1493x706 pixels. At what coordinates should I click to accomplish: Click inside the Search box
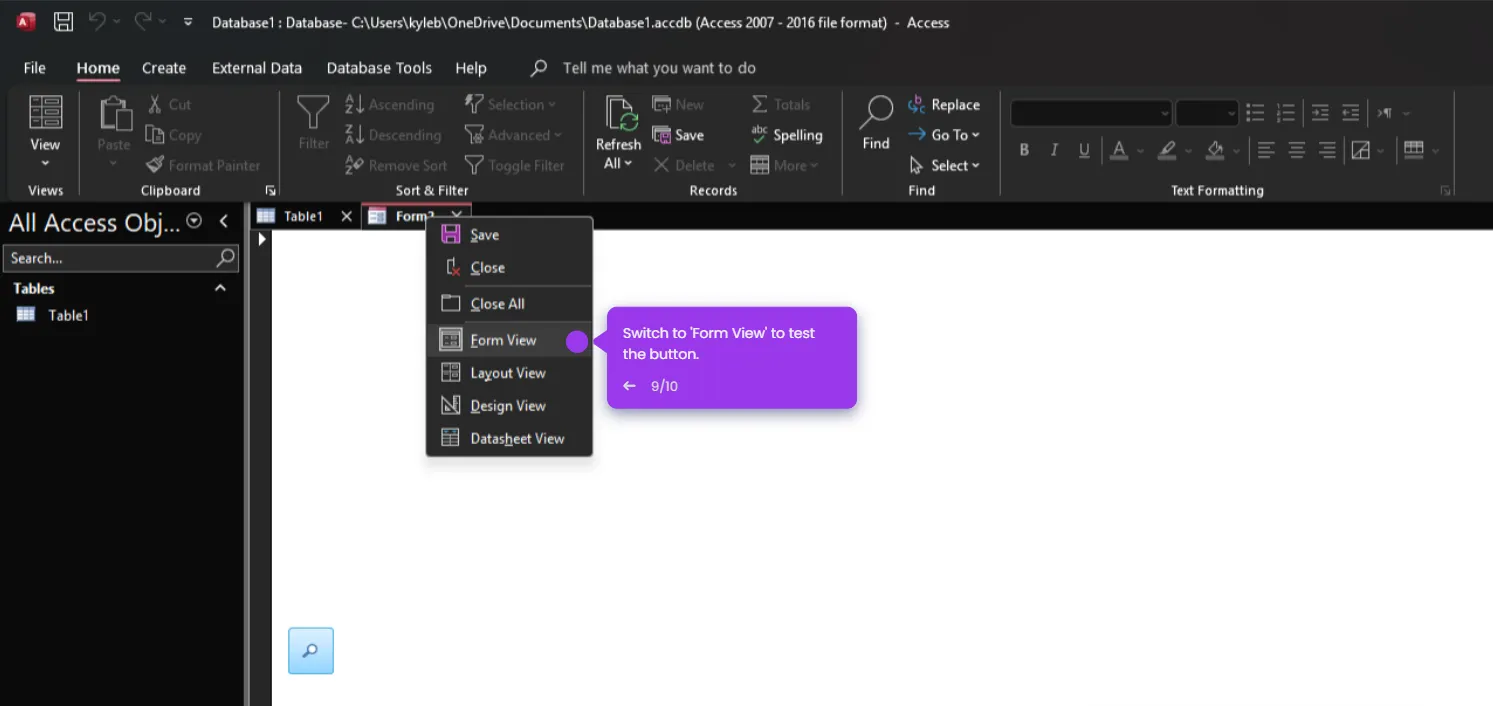pyautogui.click(x=110, y=258)
